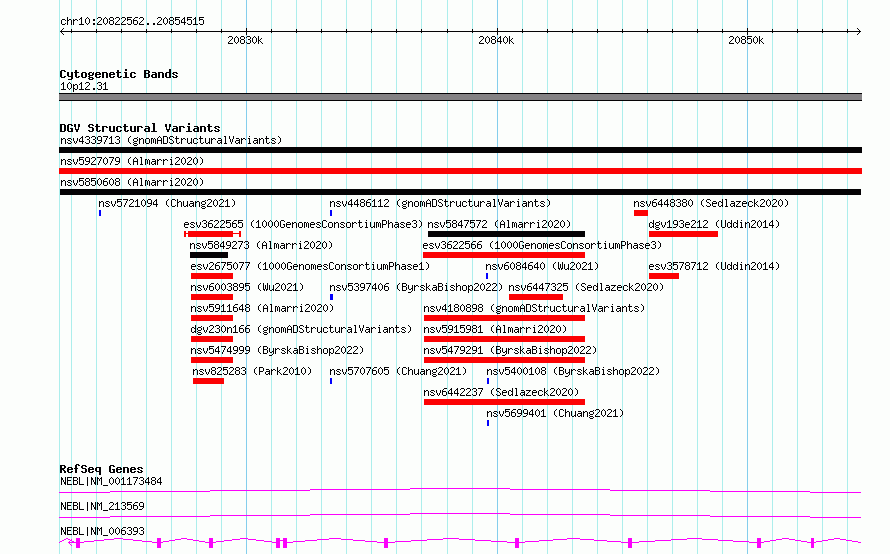The width and height of the screenshot is (890, 554).
Task: Click the chr10:20822562..20854515 coordinate label
Action: pos(132,21)
